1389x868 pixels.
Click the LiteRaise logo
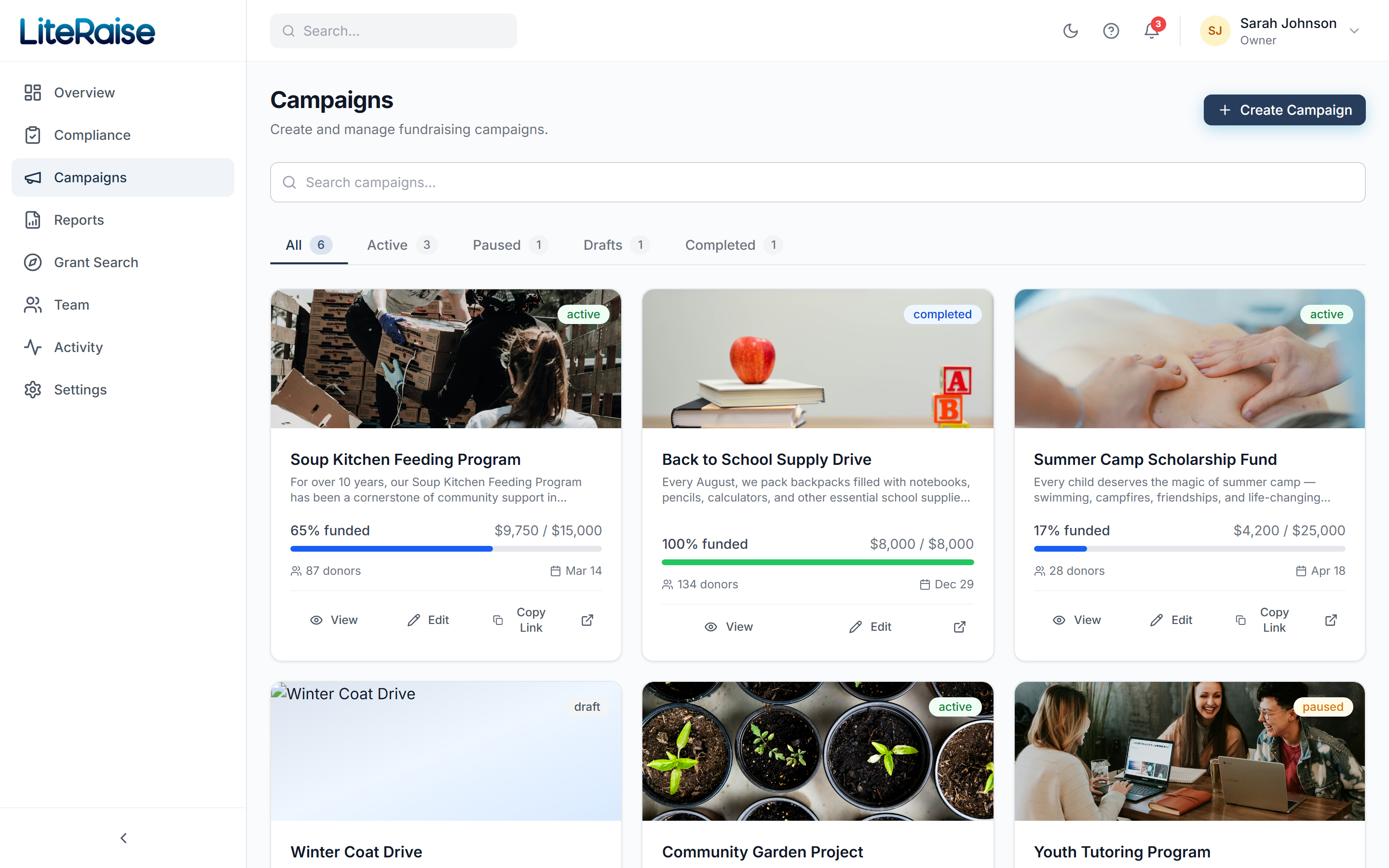(x=87, y=31)
